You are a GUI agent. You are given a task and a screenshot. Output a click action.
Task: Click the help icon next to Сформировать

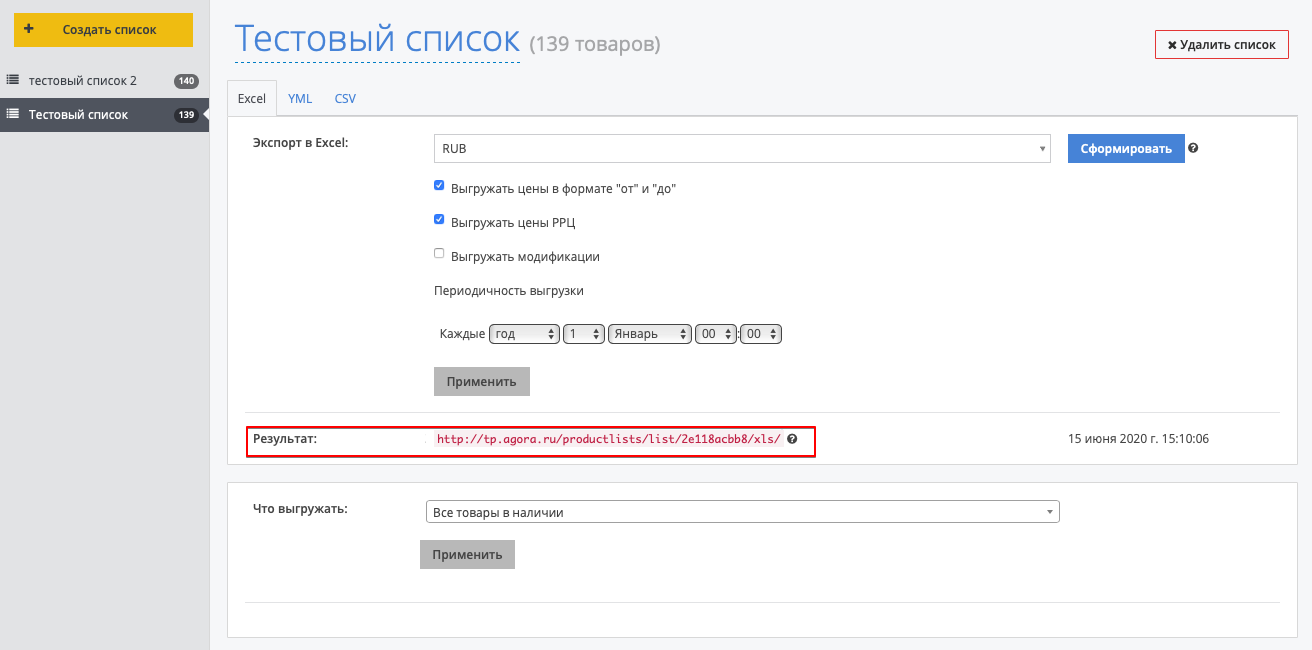1193,148
